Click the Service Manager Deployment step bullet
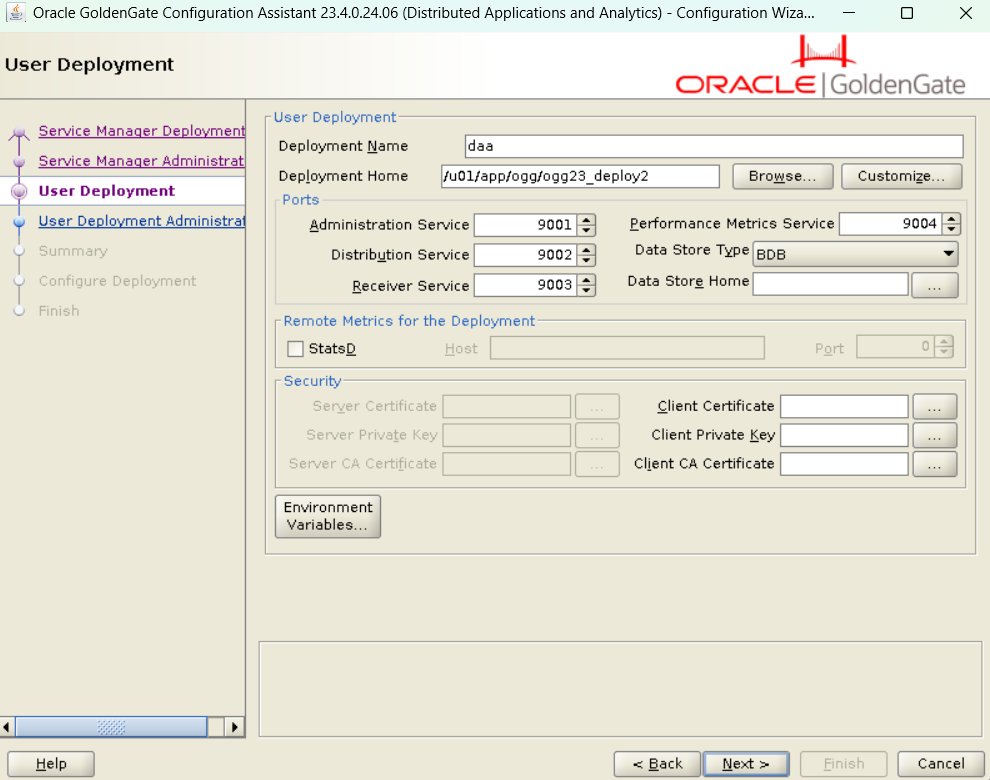This screenshot has width=990, height=780. [19, 133]
